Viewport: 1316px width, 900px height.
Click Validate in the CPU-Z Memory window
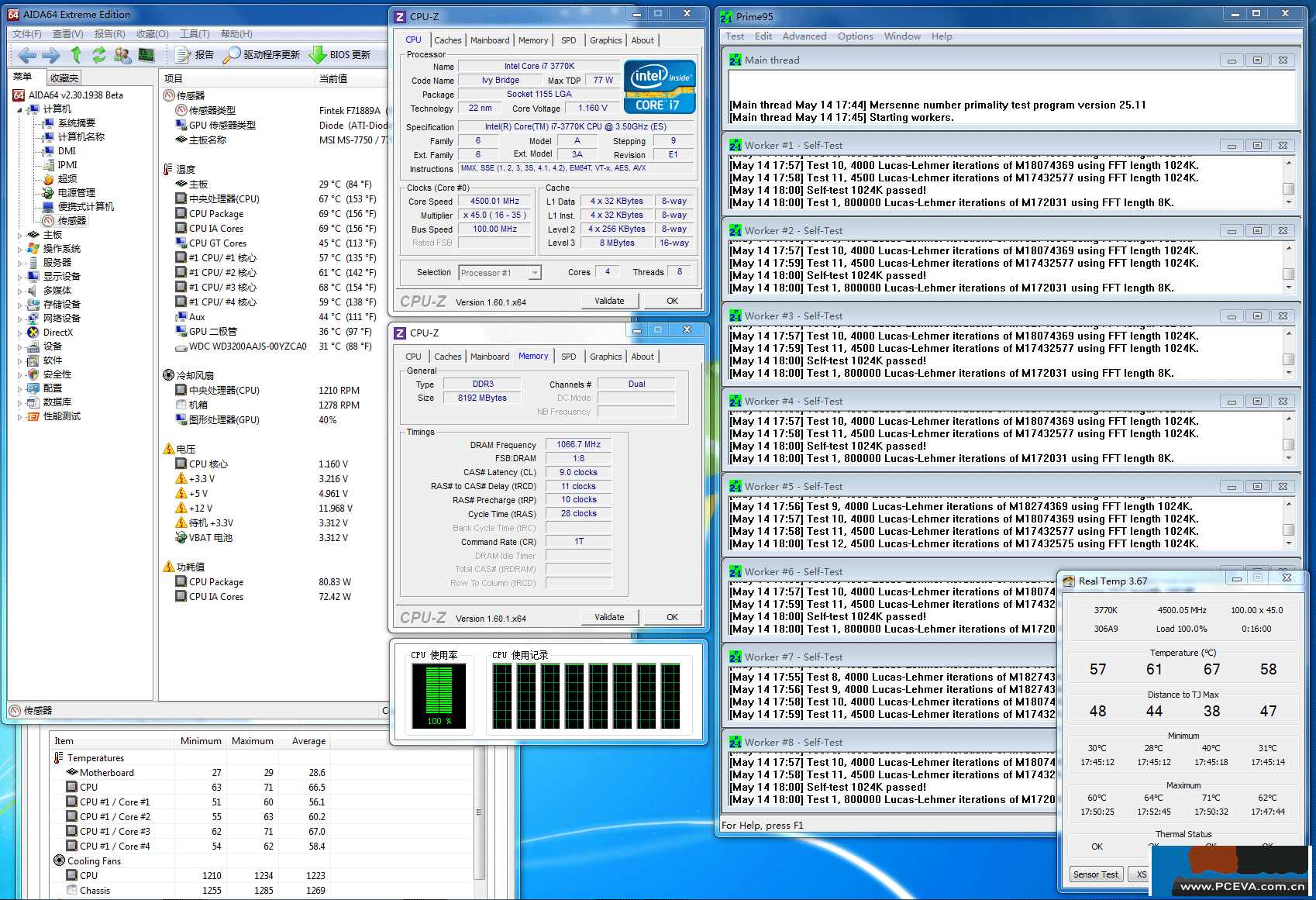click(x=609, y=617)
